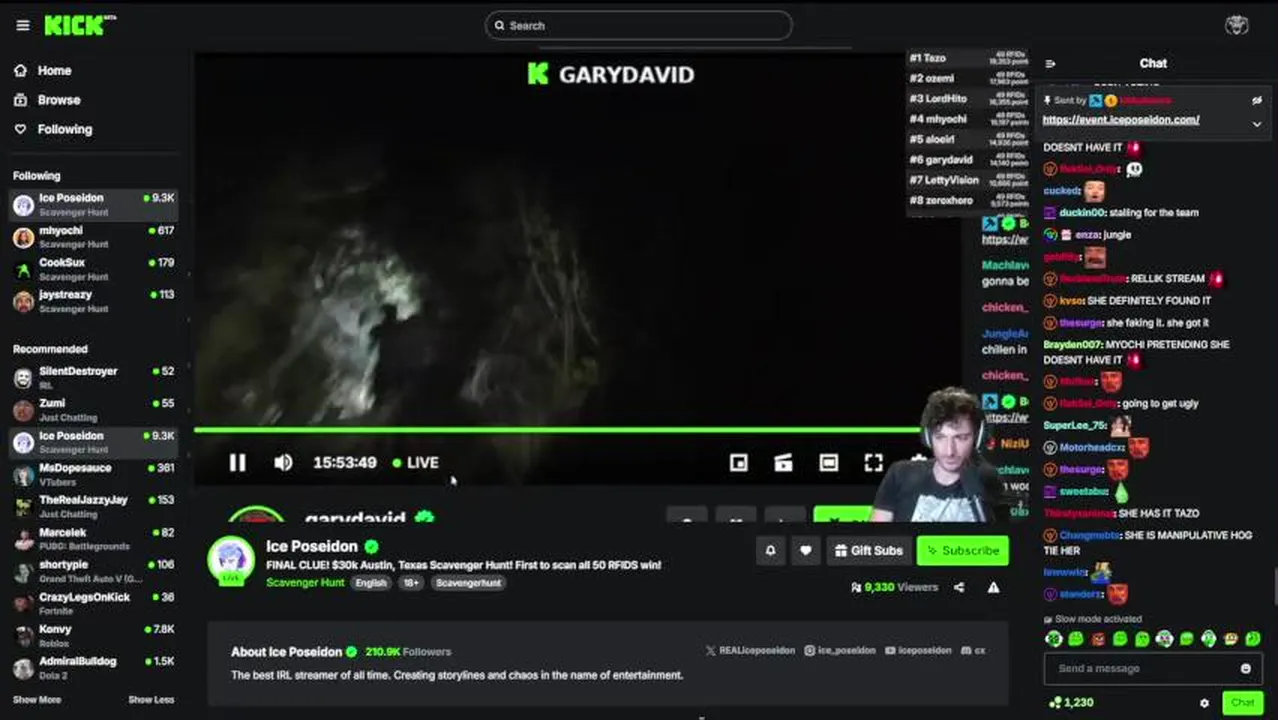Select the red angry quick emote in the emote row
This screenshot has height=720, width=1278.
[1098, 638]
